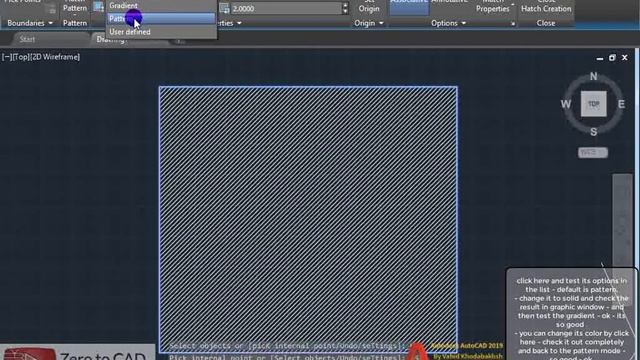640x360 pixels.
Task: Click W on the ViewCube compass
Action: (x=566, y=104)
